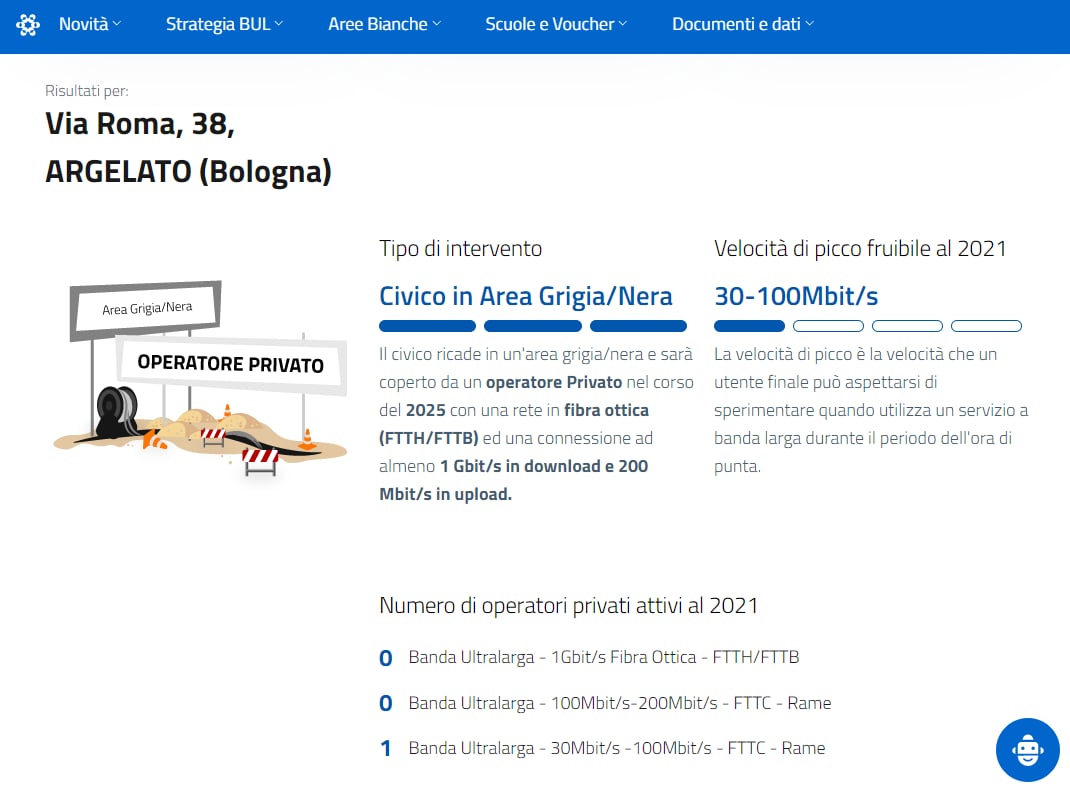Expand the Novità dropdown chevron
Image resolution: width=1070 pixels, height=792 pixels.
point(117,24)
